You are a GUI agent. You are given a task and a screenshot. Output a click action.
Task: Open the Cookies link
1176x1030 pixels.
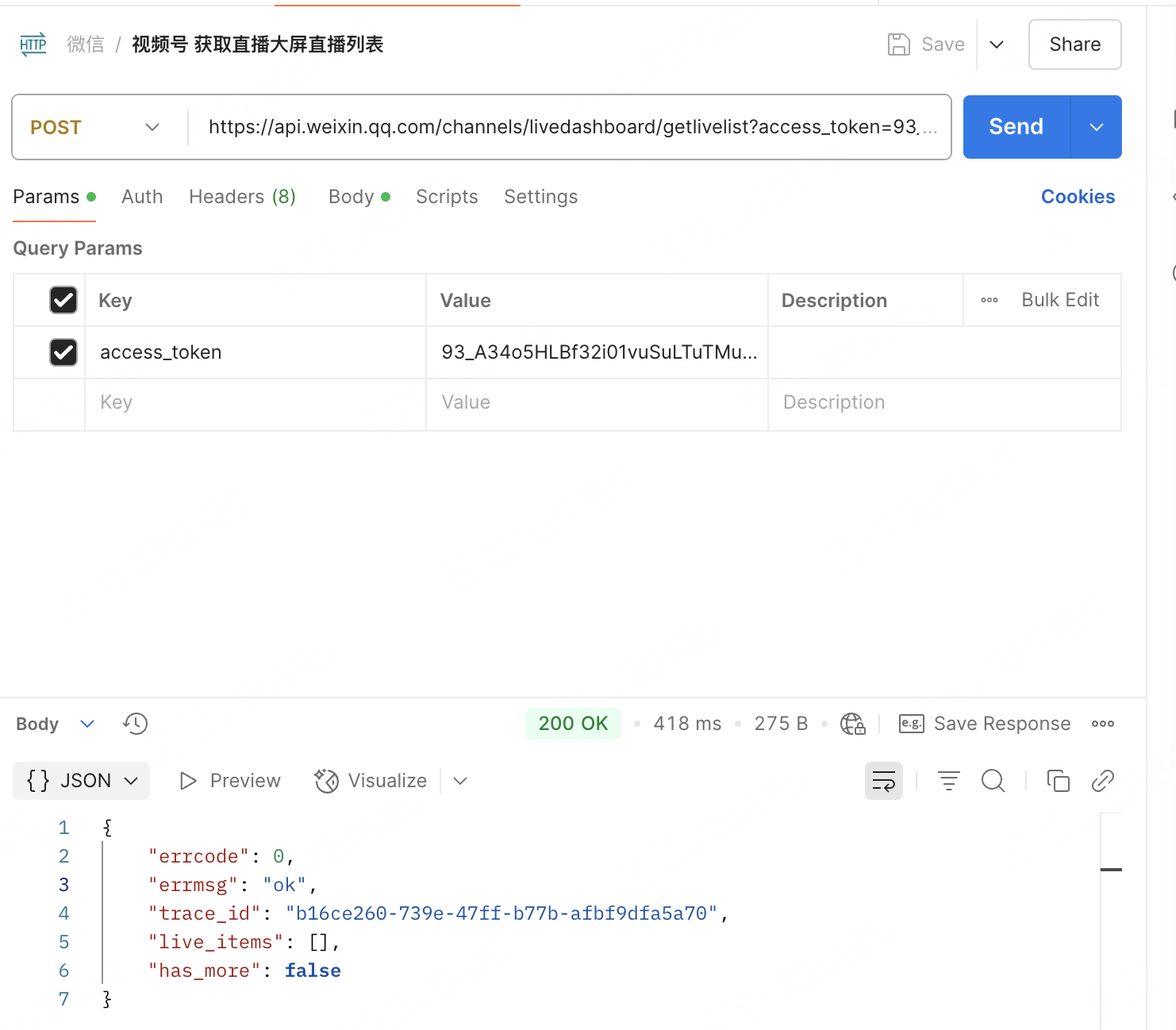pyautogui.click(x=1078, y=197)
